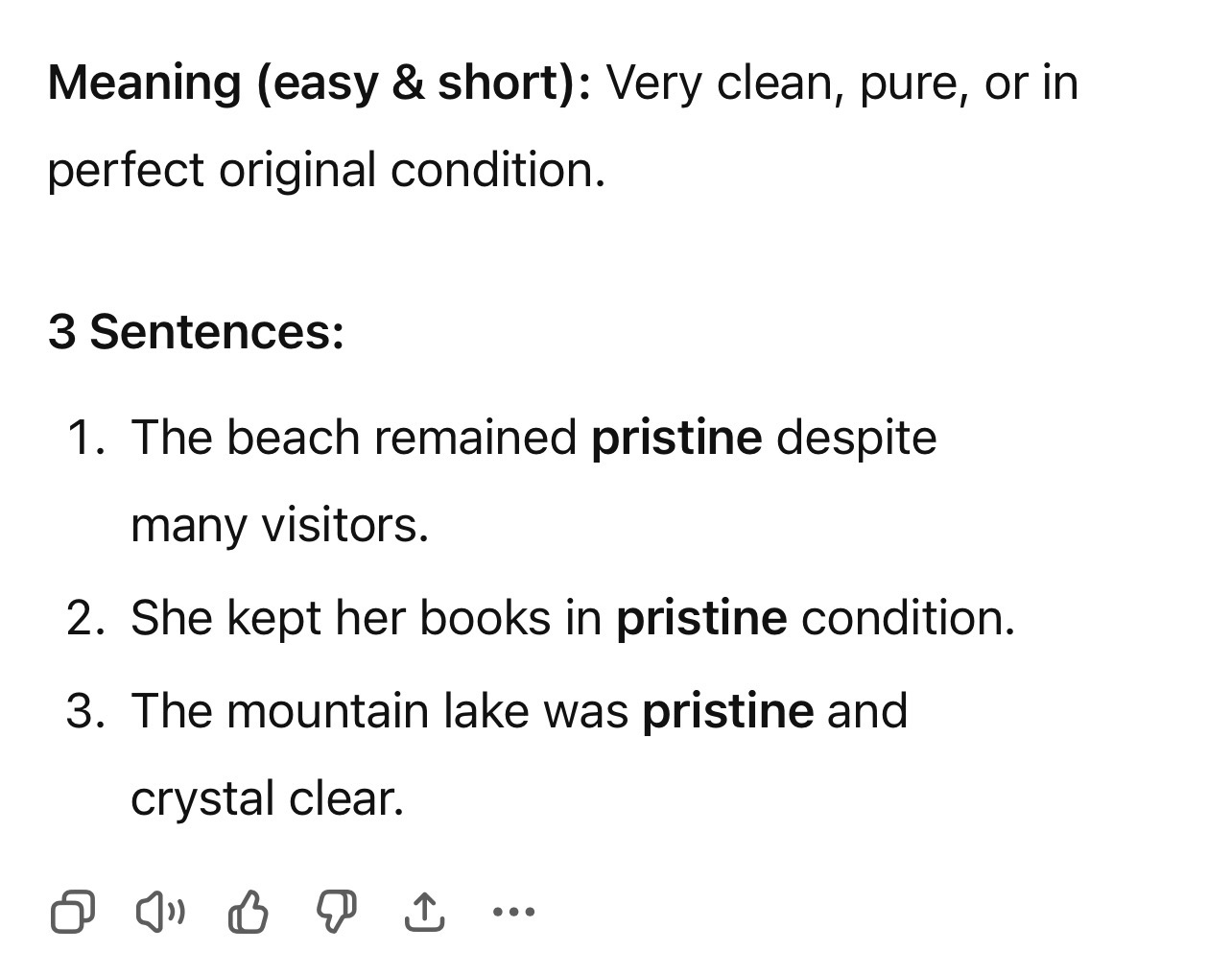This screenshot has height=975, width=1232.
Task: Dislike the response with thumbs down
Action: point(336,912)
